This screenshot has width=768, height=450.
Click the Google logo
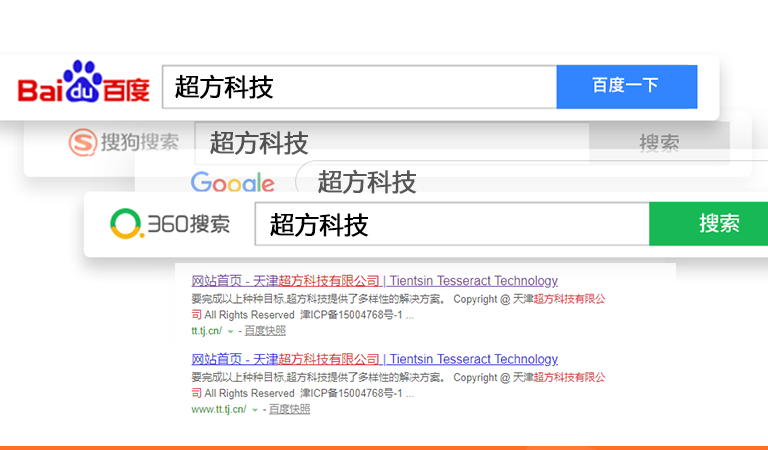coord(233,182)
